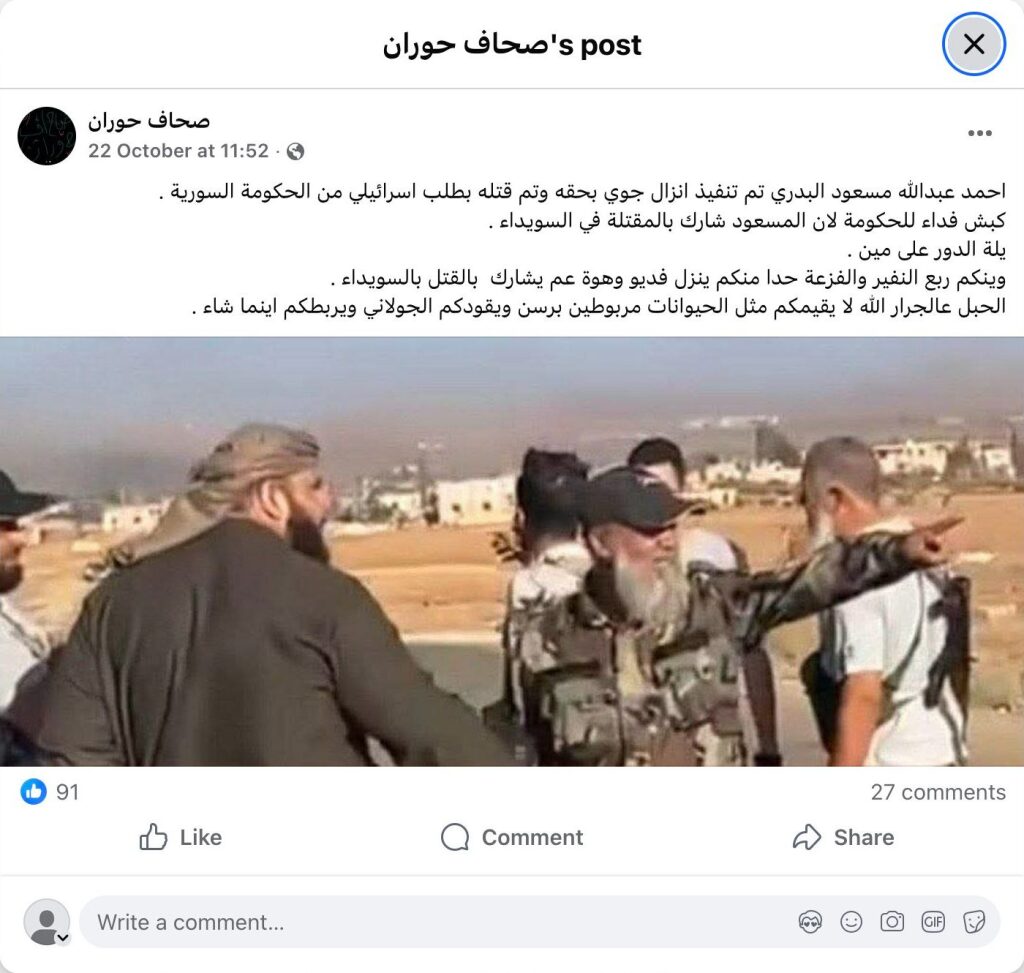Insert an avatar sticker in comment
This screenshot has width=1024, height=973.
tap(810, 922)
